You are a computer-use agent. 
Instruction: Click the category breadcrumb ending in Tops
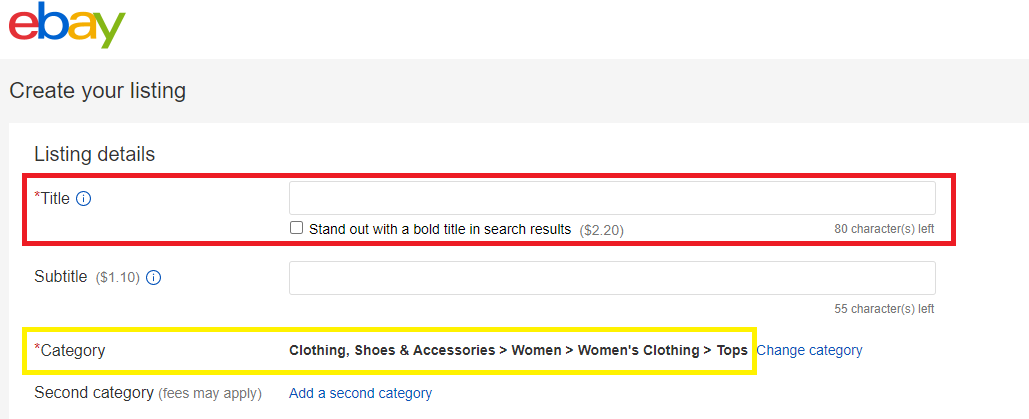[518, 350]
